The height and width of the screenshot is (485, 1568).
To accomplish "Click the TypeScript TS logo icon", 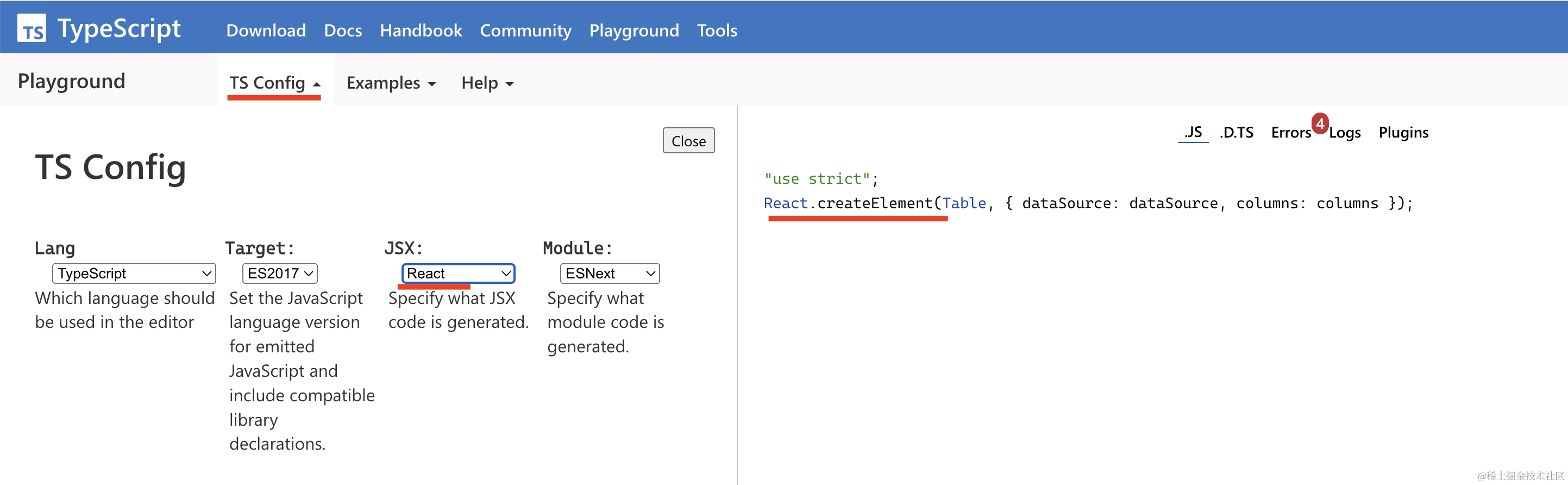I will [32, 28].
